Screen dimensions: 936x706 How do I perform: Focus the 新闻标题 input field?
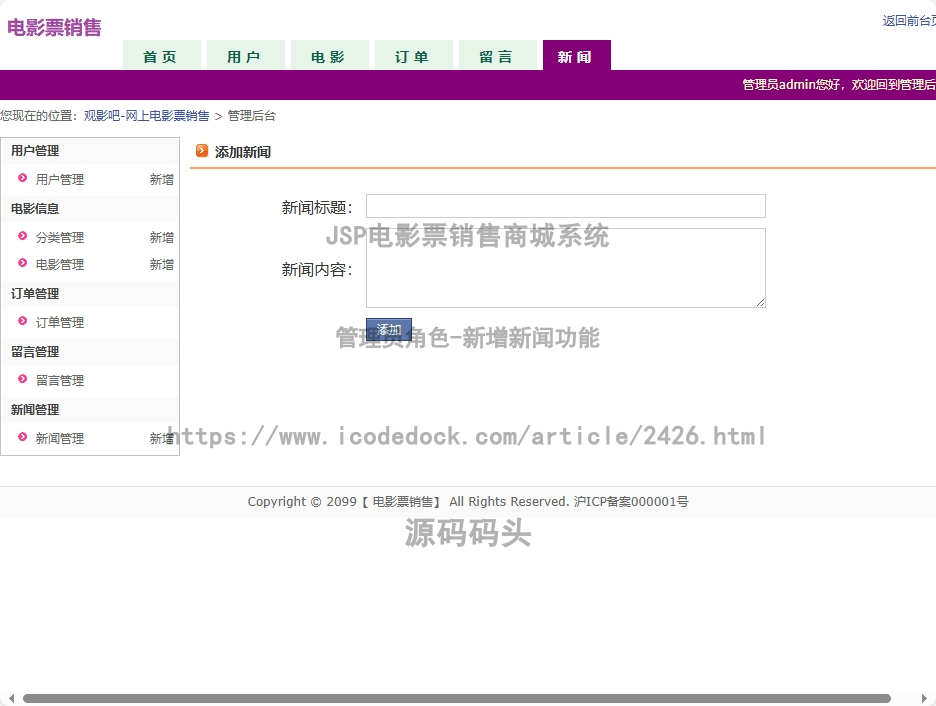[566, 206]
